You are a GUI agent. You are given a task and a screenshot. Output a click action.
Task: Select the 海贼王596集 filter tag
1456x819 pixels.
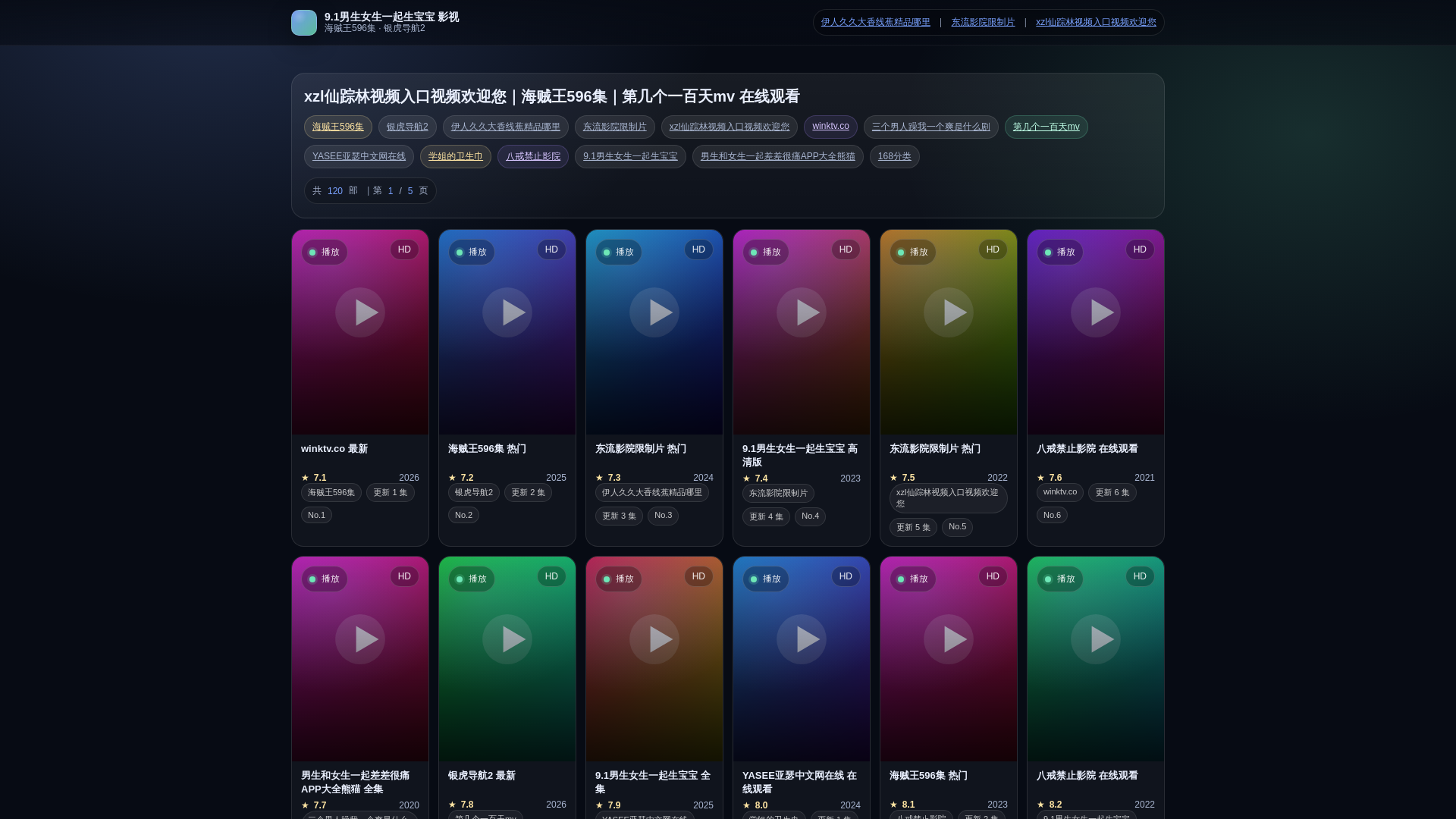click(x=338, y=127)
